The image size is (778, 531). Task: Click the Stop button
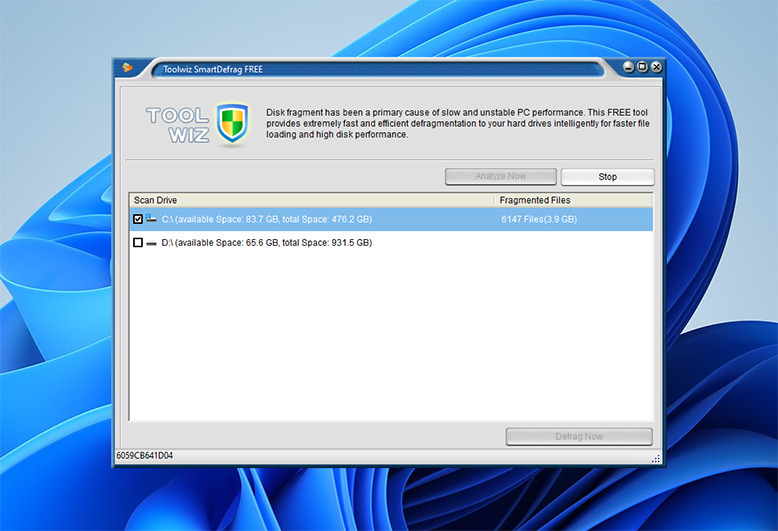[x=607, y=177]
